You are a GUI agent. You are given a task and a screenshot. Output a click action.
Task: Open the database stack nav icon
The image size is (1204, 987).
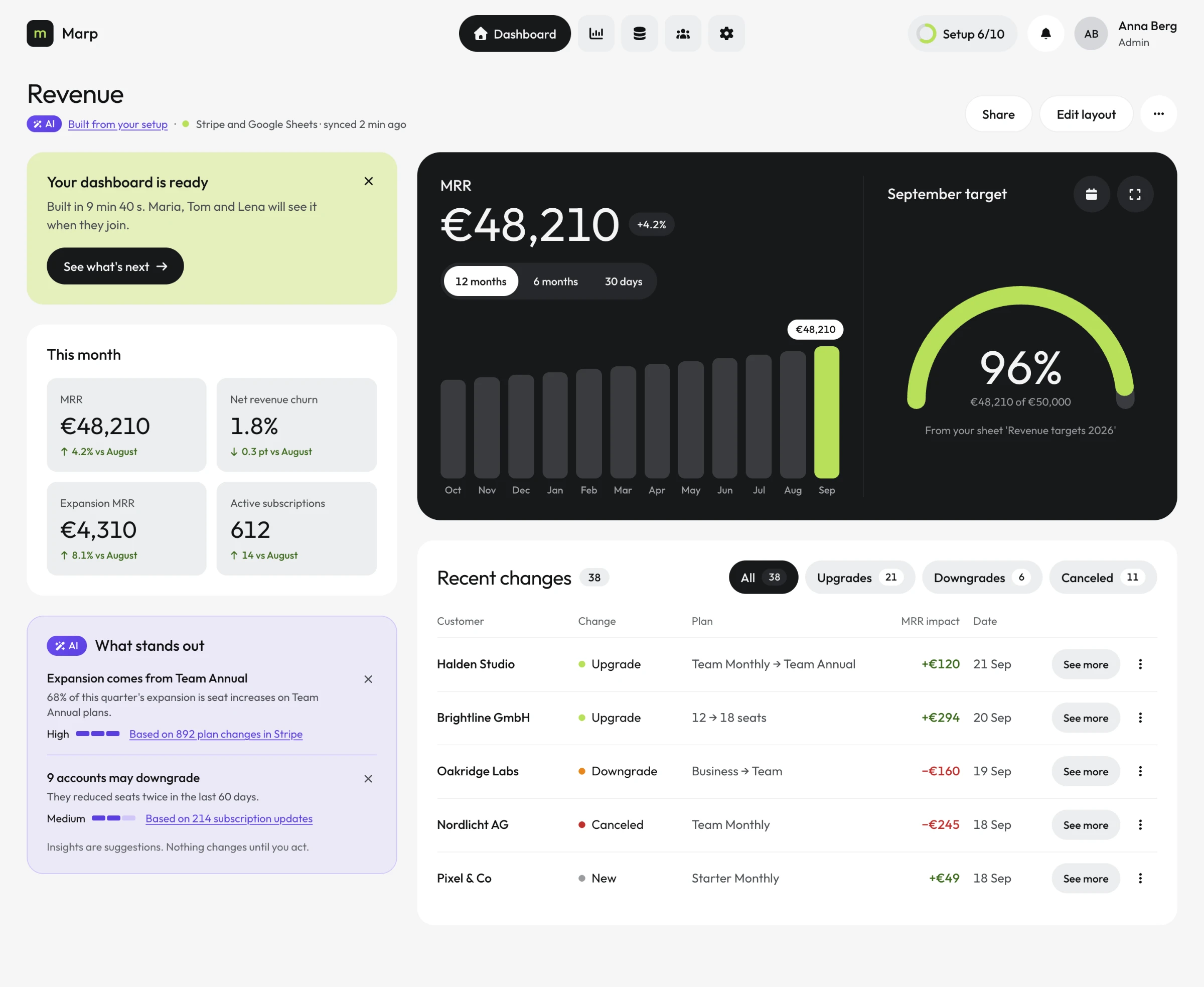(x=640, y=34)
